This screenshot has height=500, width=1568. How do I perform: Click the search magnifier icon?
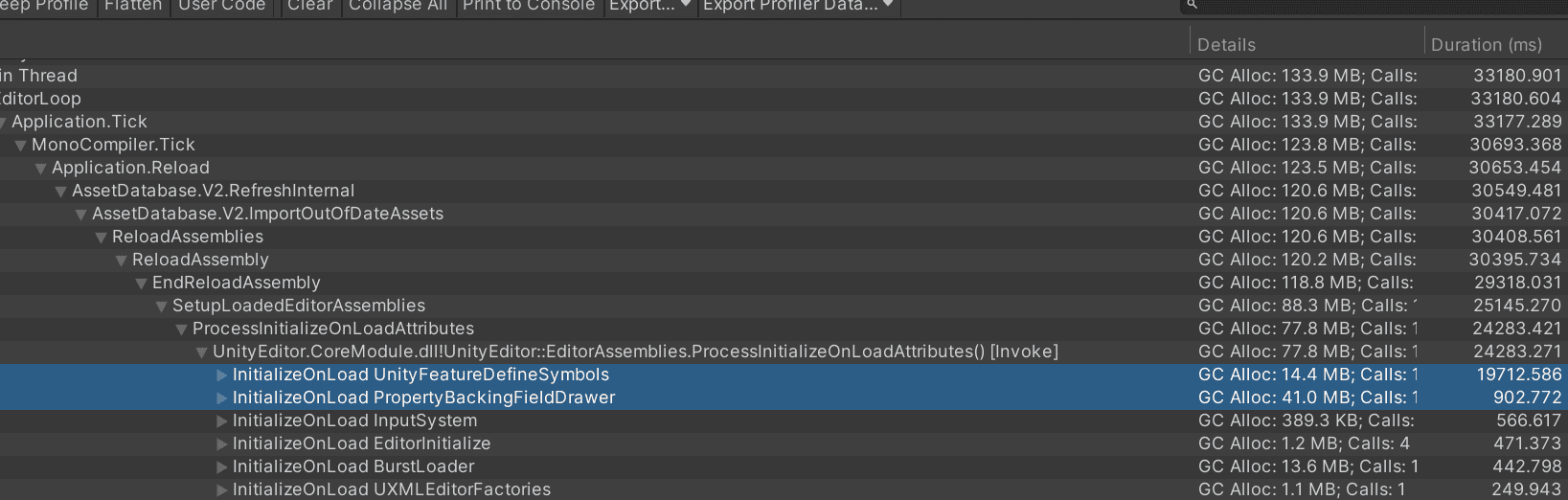[1192, 5]
